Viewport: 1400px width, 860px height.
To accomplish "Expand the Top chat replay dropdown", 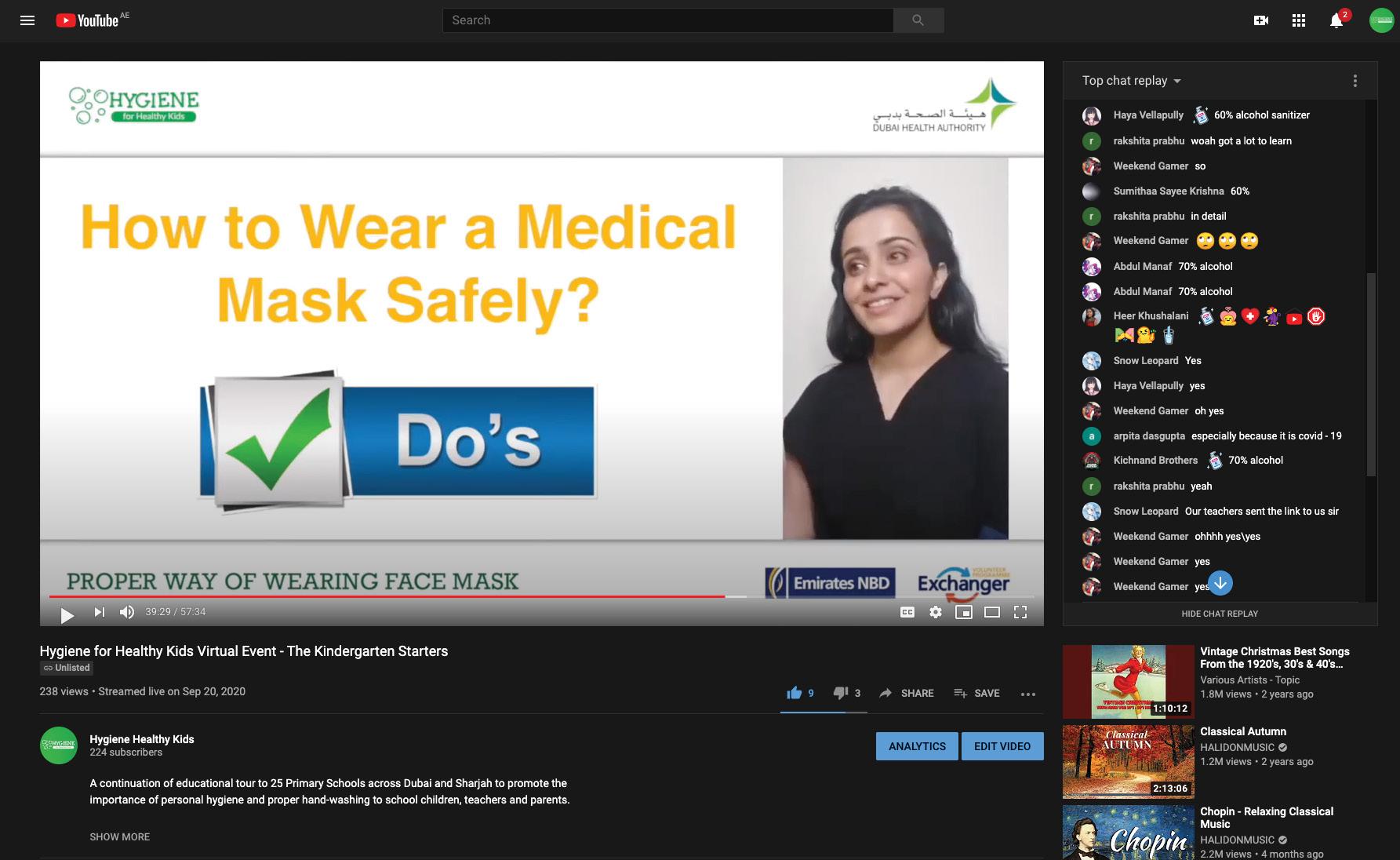I will tap(1132, 81).
